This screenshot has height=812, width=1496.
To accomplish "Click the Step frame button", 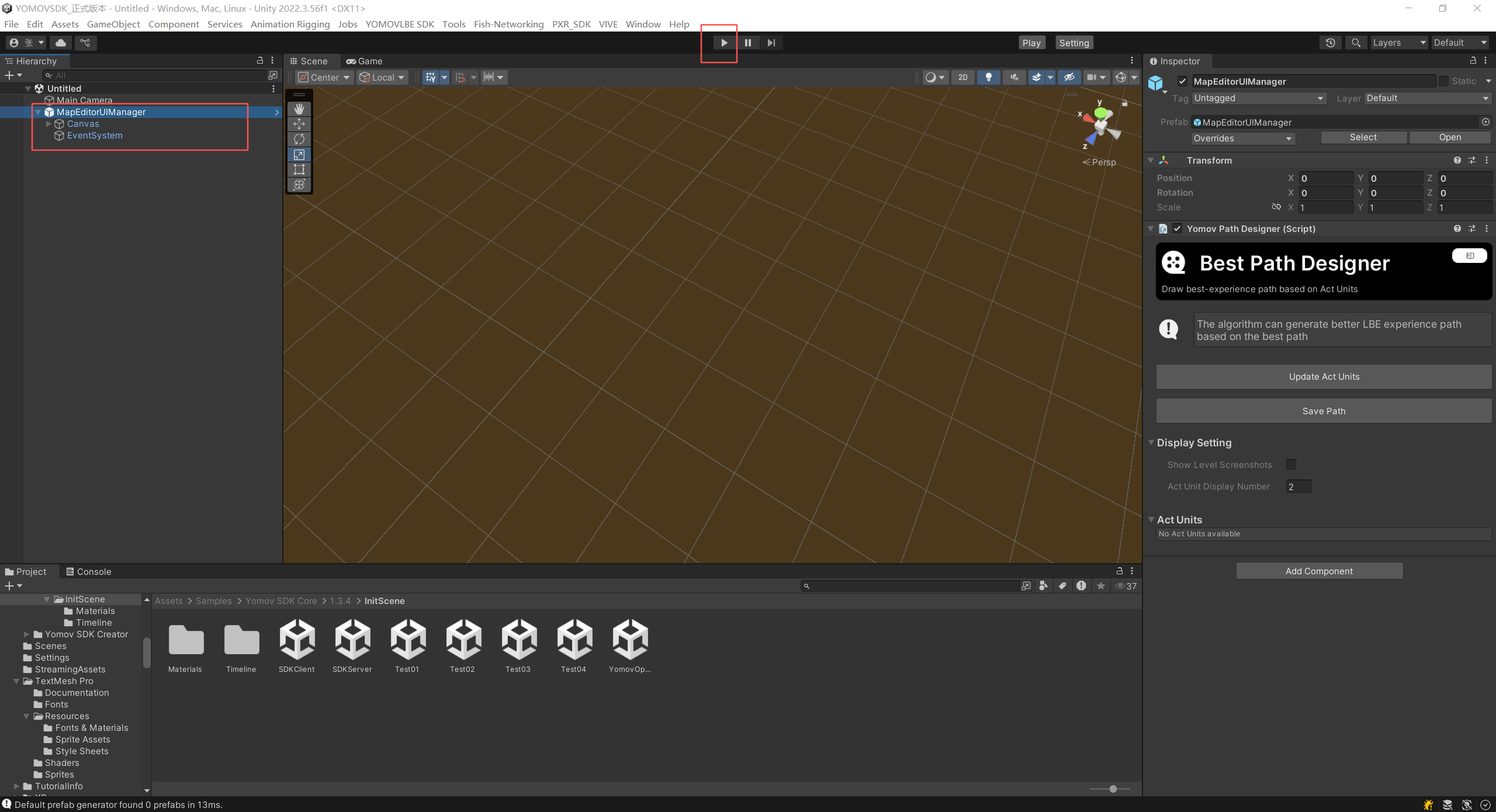I will [771, 43].
